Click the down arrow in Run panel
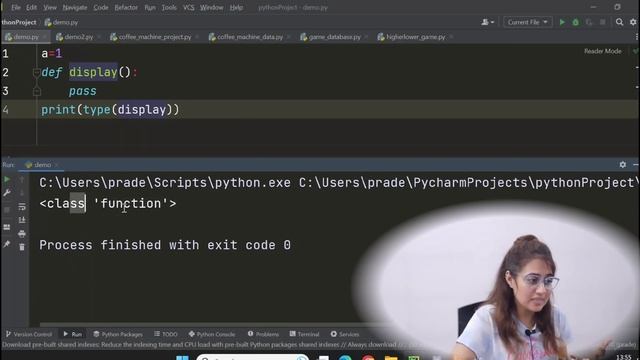 tap(22, 193)
